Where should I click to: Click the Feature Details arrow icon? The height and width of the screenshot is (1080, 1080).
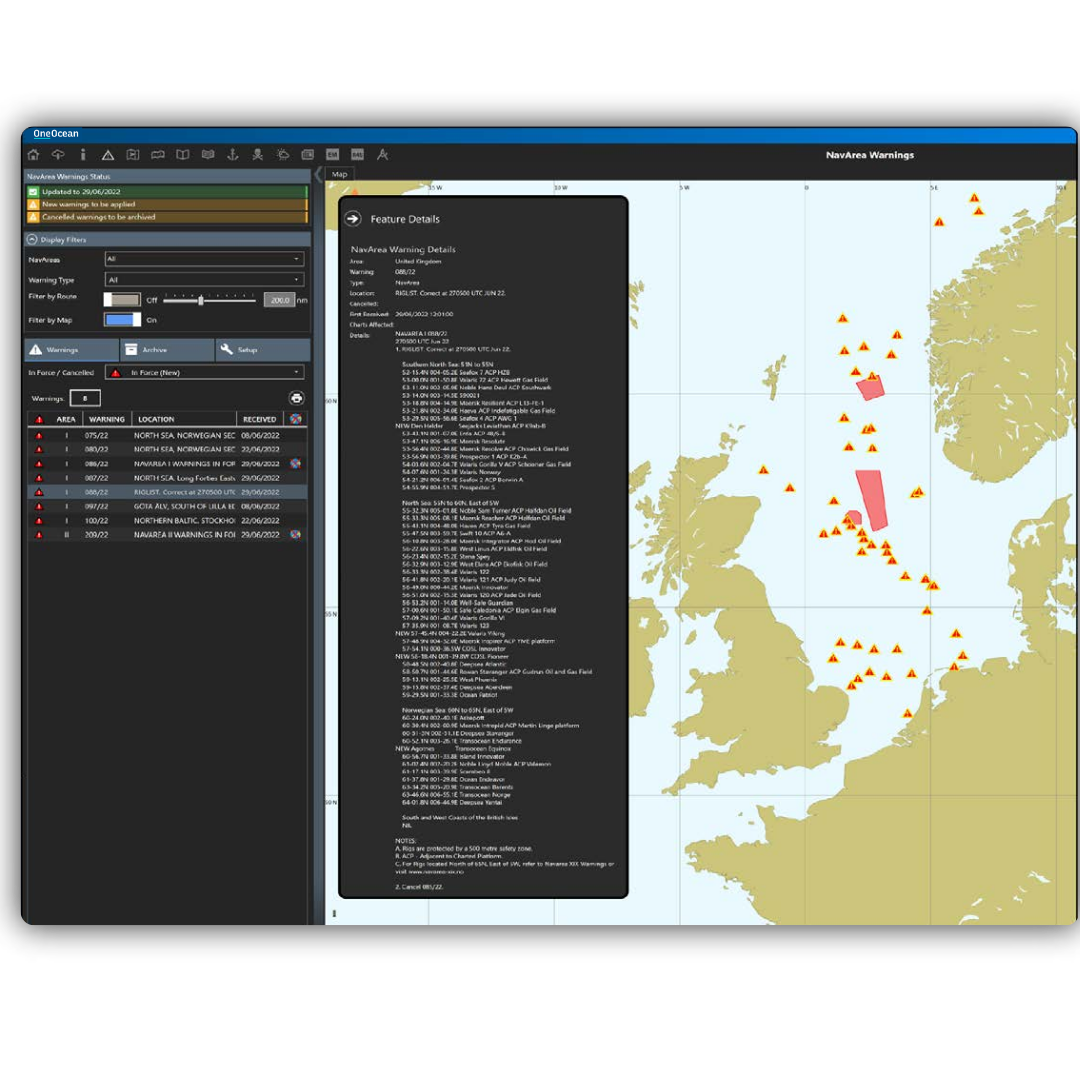[x=353, y=219]
